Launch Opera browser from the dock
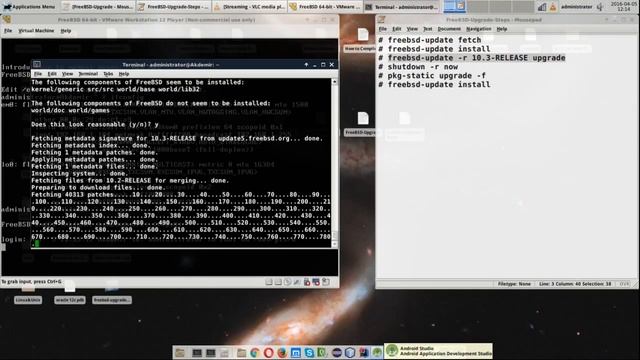 tap(268, 352)
